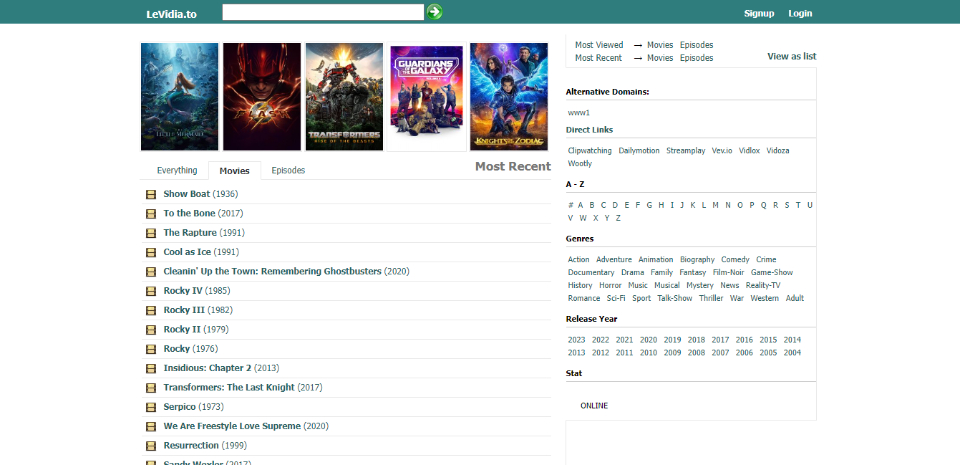The image size is (960, 465).
Task: Filter by Documentary genre
Action: click(x=591, y=272)
